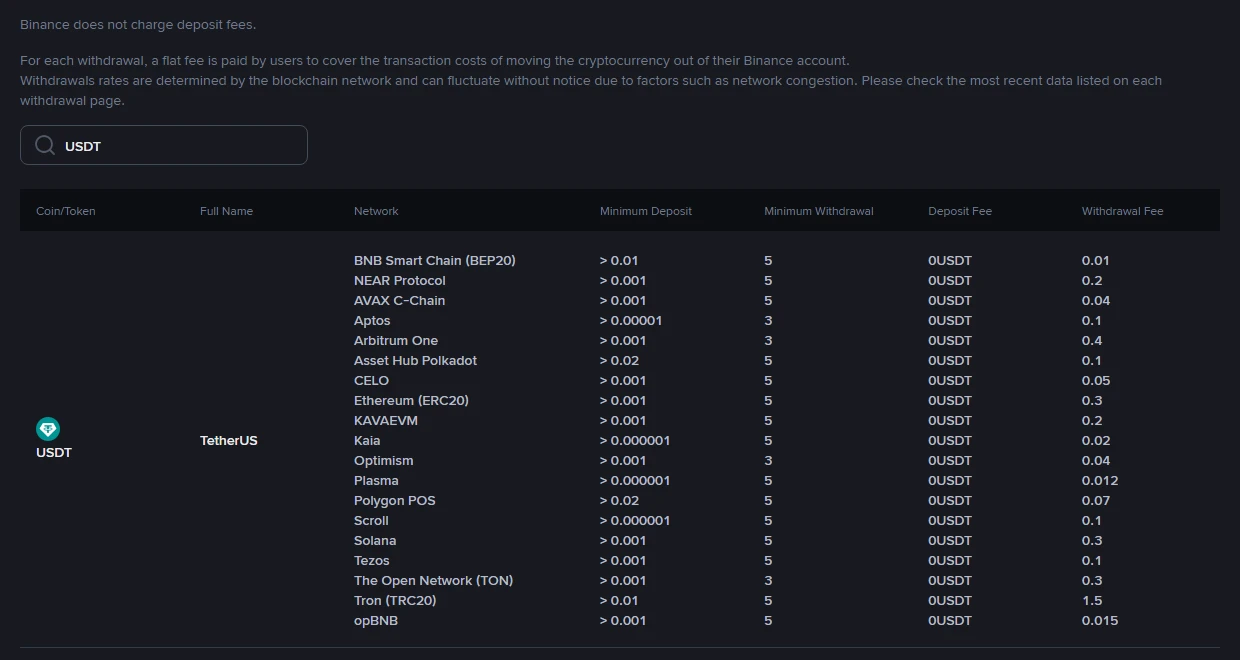Viewport: 1240px width, 660px height.
Task: Click BNB Smart Chain (BEP20) network row
Action: [435, 261]
